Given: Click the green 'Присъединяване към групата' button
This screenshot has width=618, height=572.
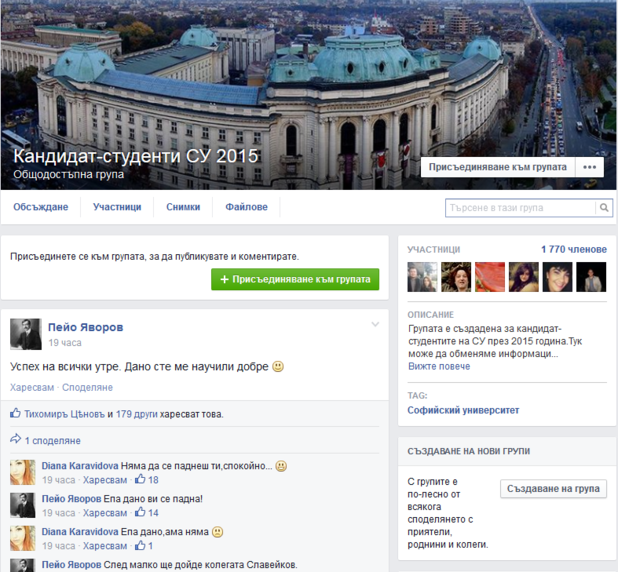Looking at the screenshot, I should tap(295, 279).
